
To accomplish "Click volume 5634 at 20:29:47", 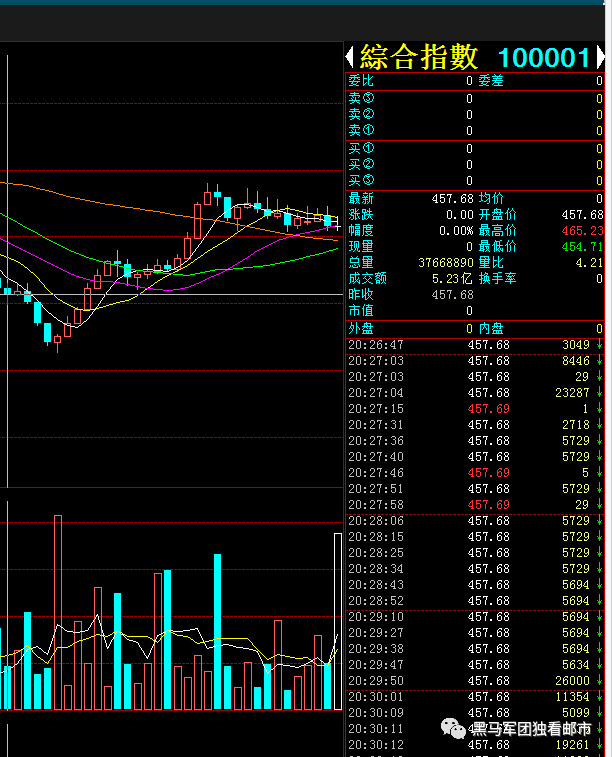I will 576,665.
